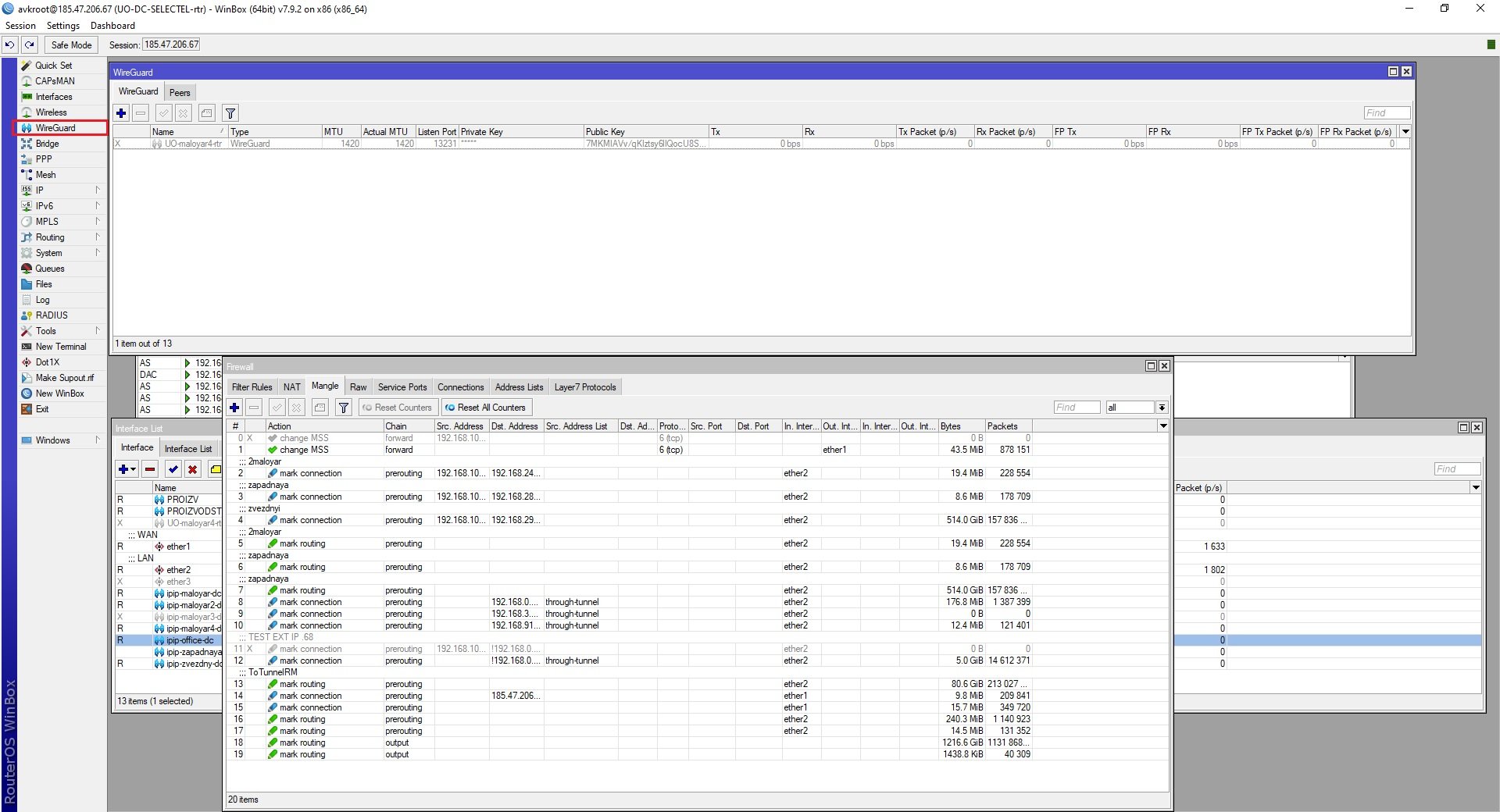Click the yellow comment icon in Interface List toolbar
Viewport: 1500px width, 812px height.
[216, 469]
